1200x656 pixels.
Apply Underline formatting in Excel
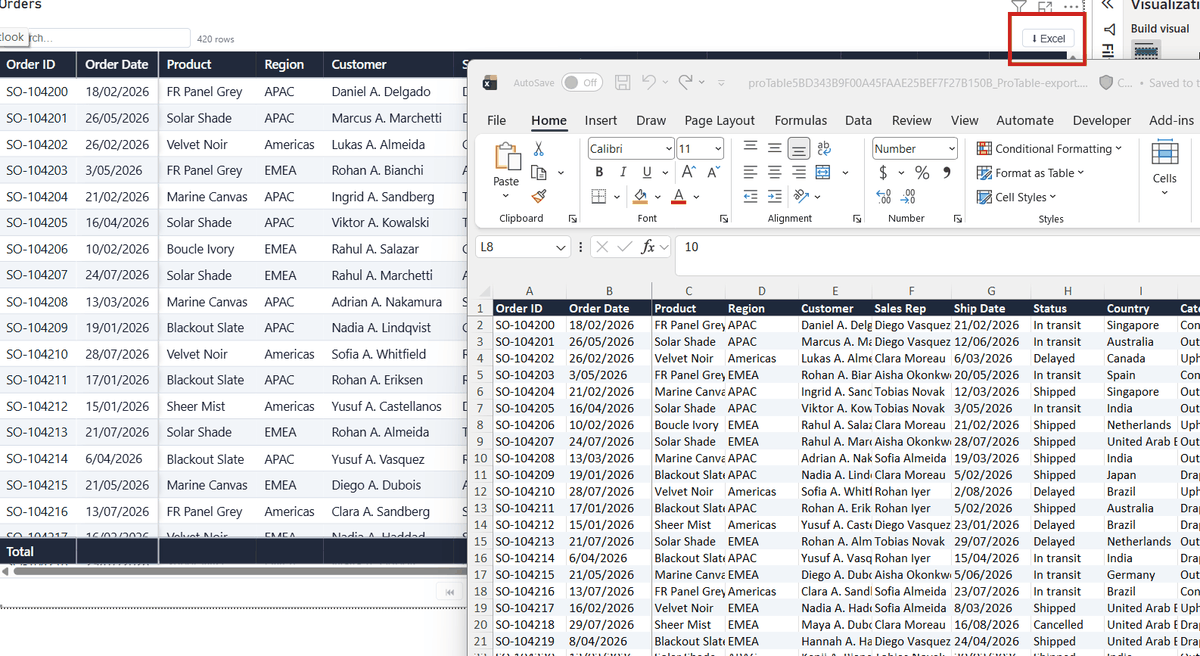(647, 172)
